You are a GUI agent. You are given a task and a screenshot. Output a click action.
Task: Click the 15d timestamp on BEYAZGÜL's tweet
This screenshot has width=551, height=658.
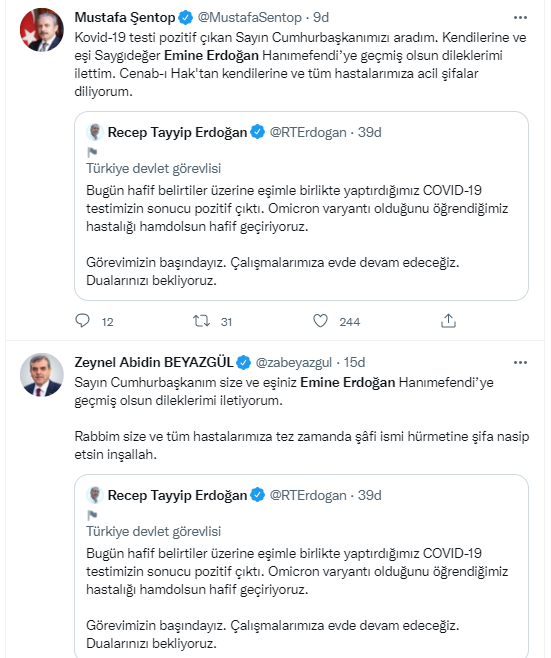(355, 363)
